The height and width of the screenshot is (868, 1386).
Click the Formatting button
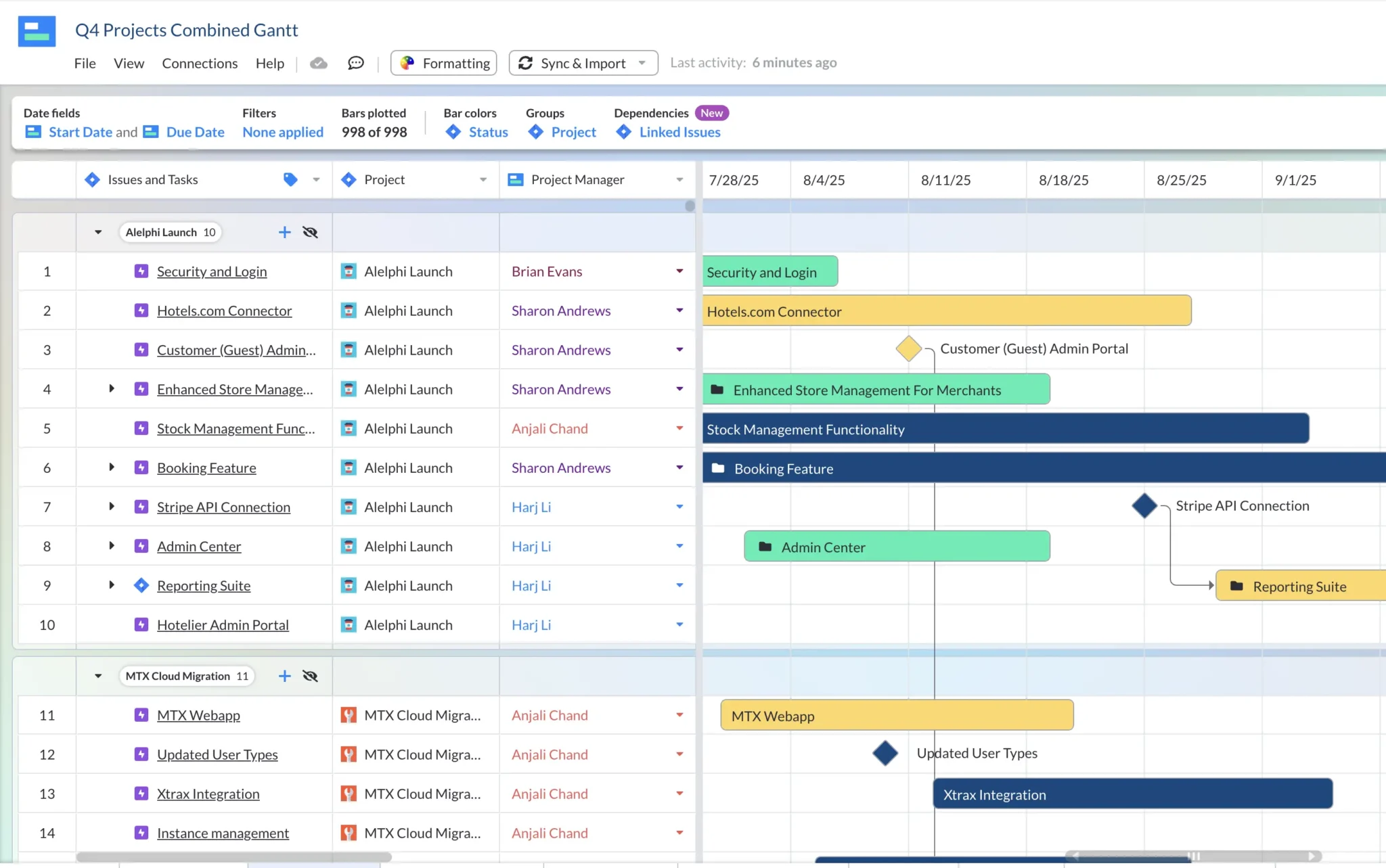[x=444, y=63]
